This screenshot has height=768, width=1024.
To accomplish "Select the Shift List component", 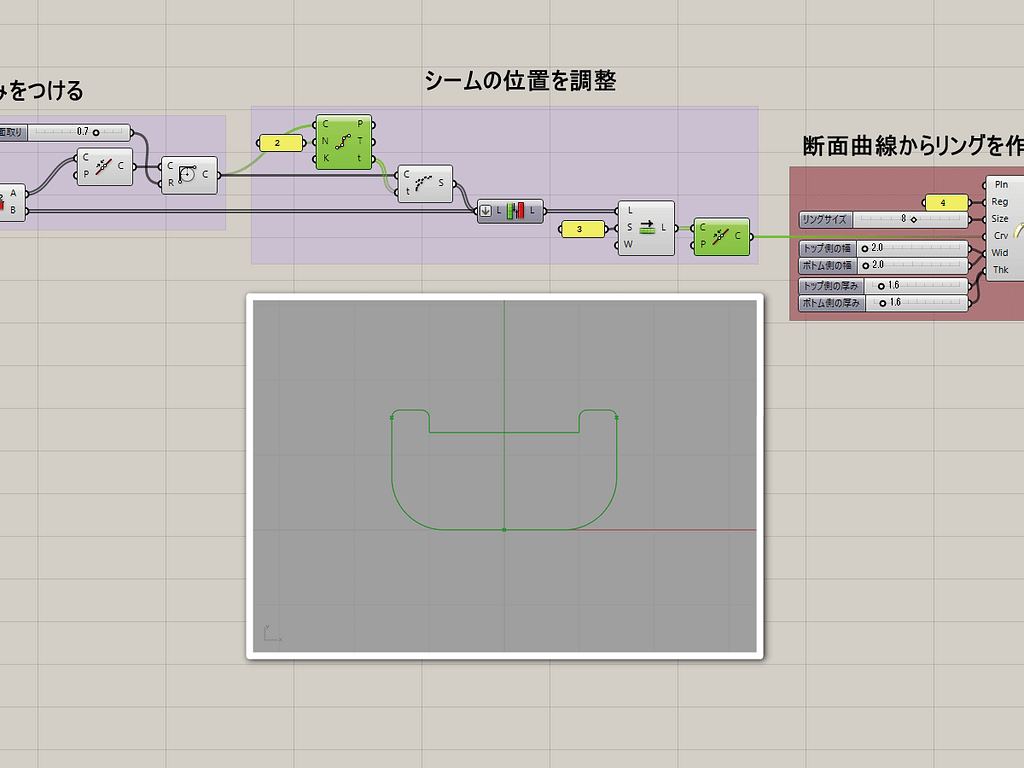I will coord(645,228).
